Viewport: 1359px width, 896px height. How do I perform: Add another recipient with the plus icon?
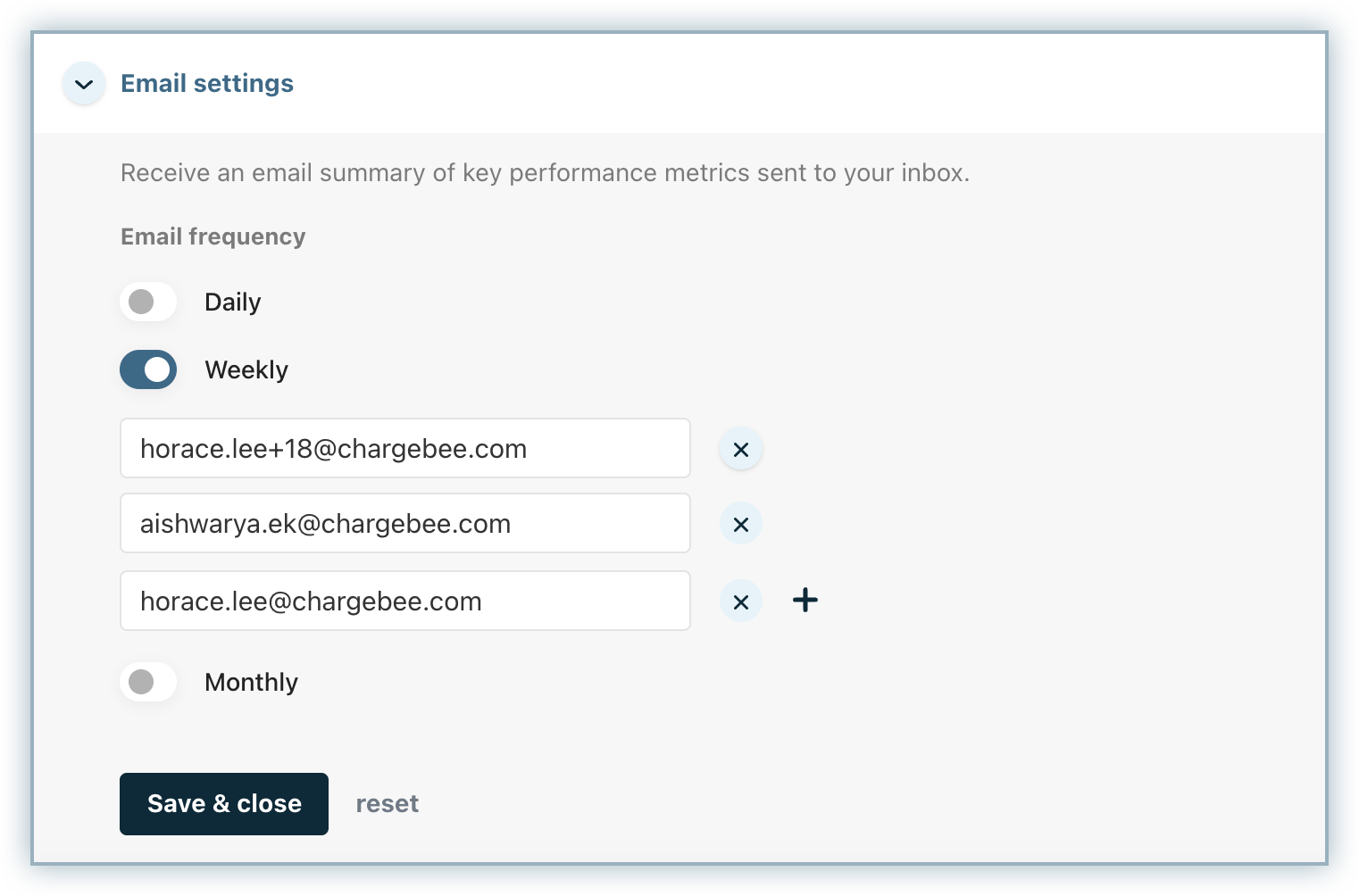tap(805, 600)
